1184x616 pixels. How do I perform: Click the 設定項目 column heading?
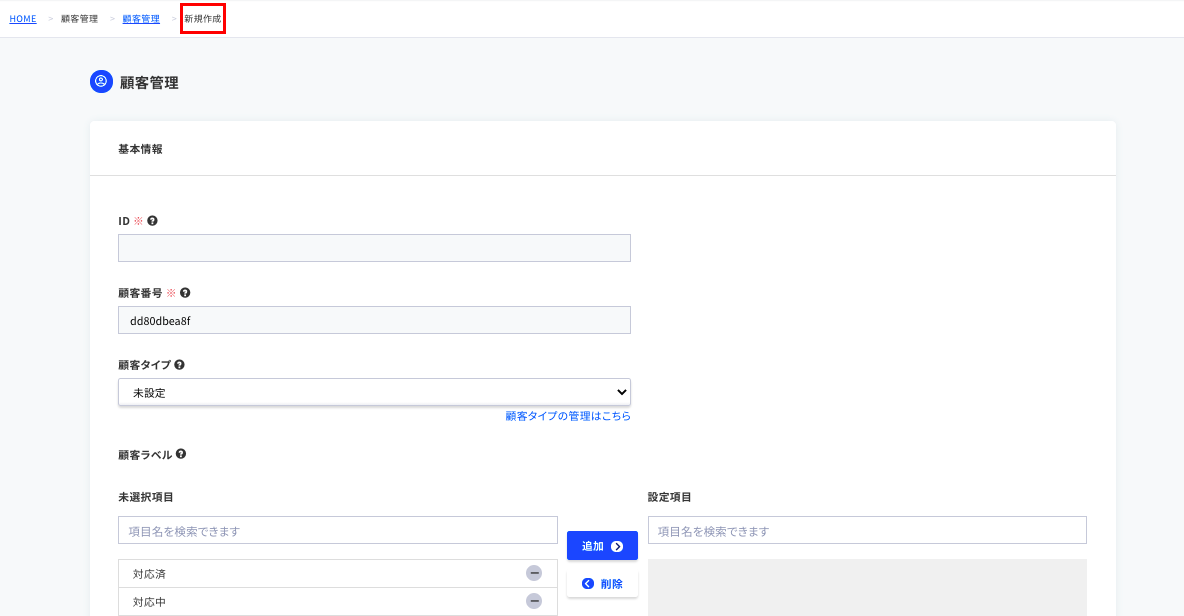click(x=670, y=497)
